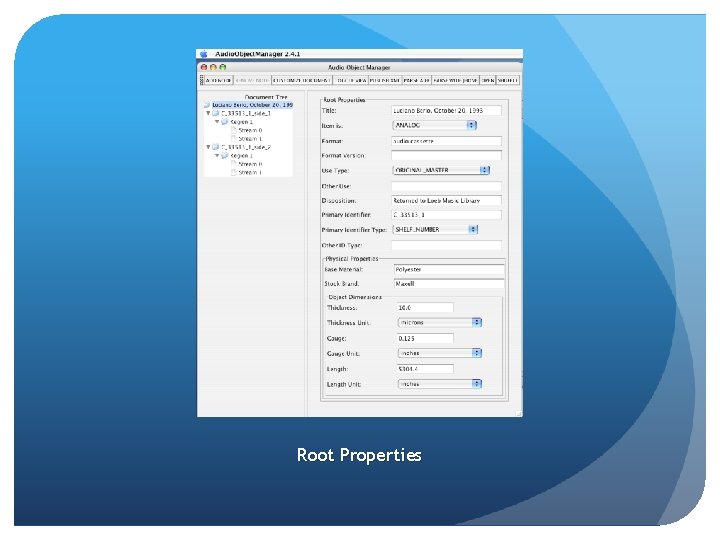Click the empty Other ID Type field
Image resolution: width=720 pixels, height=540 pixels.
click(446, 246)
